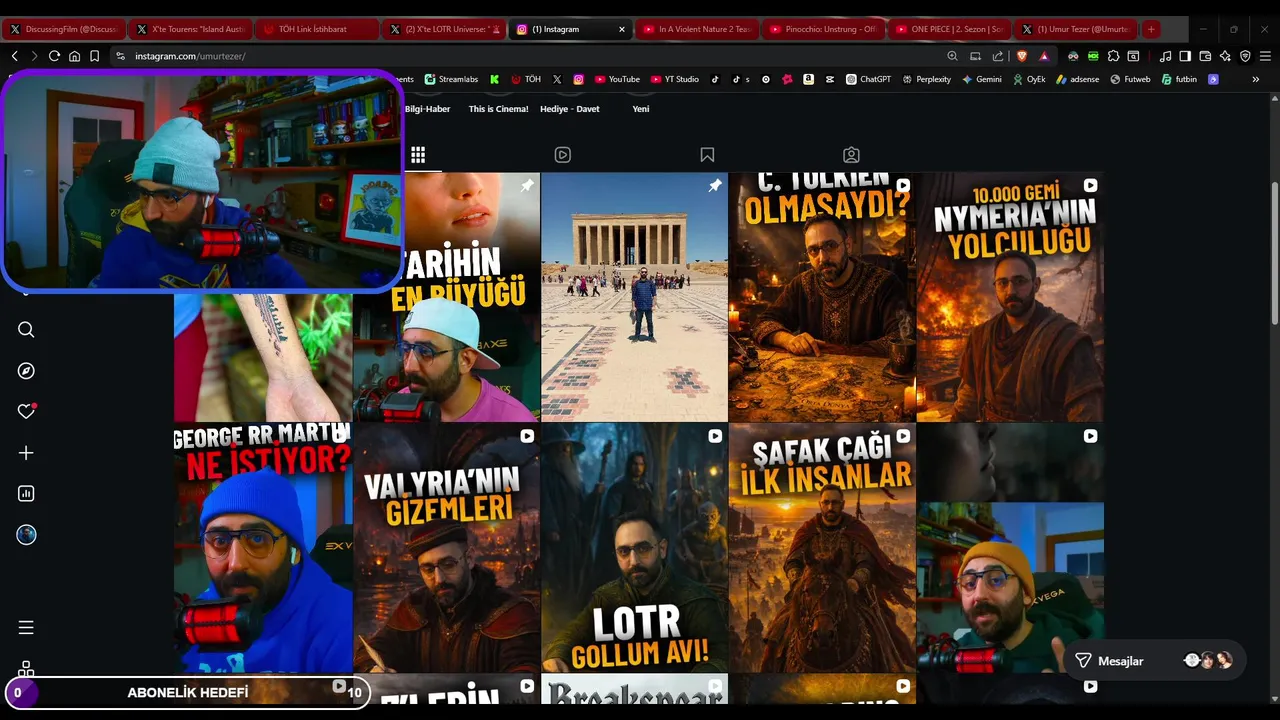Click the page vertical scrollbar
Image resolution: width=1280 pixels, height=720 pixels.
[x=1274, y=253]
